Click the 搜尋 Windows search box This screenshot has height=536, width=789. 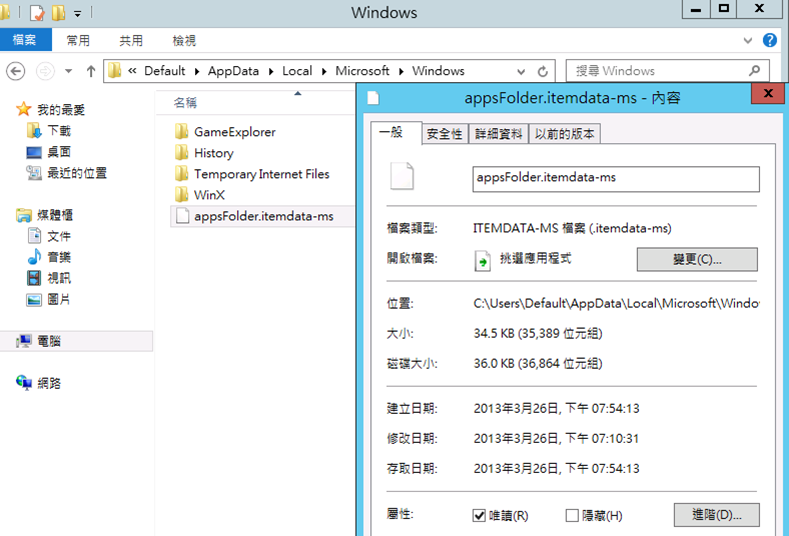667,71
